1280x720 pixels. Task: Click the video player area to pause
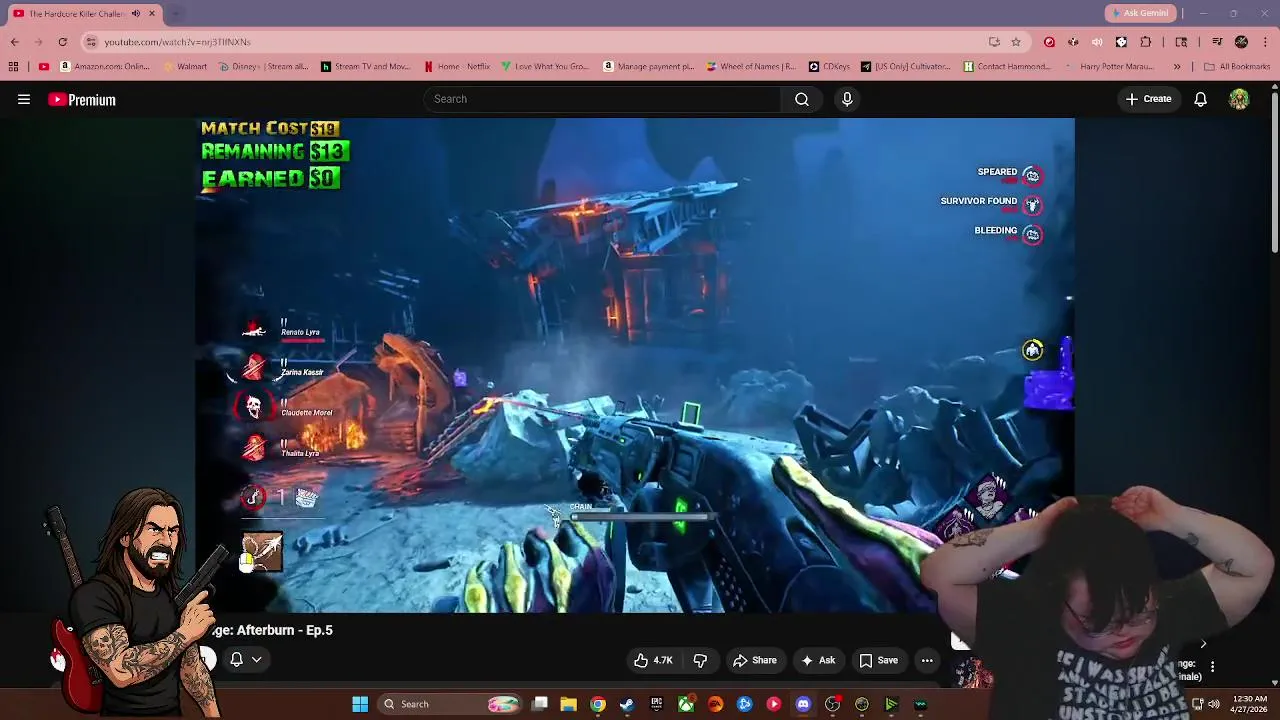[635, 365]
